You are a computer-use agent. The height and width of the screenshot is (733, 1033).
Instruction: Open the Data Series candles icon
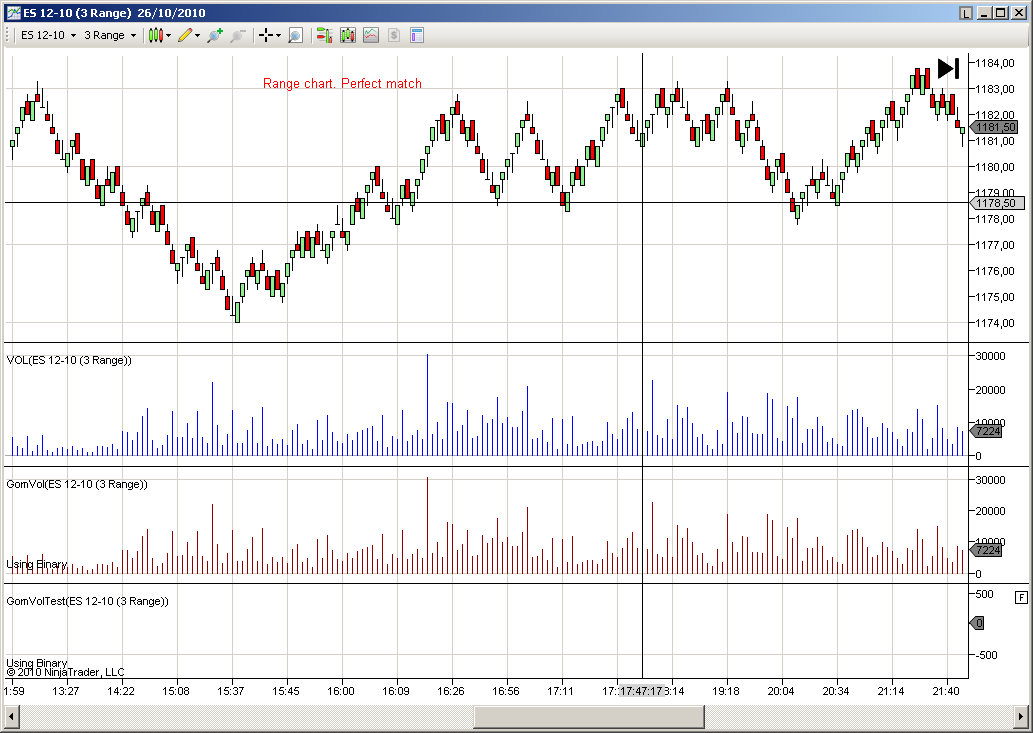click(348, 36)
